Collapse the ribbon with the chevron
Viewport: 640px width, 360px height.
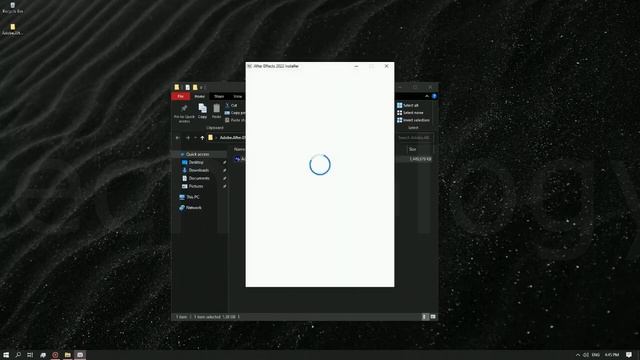(427, 96)
